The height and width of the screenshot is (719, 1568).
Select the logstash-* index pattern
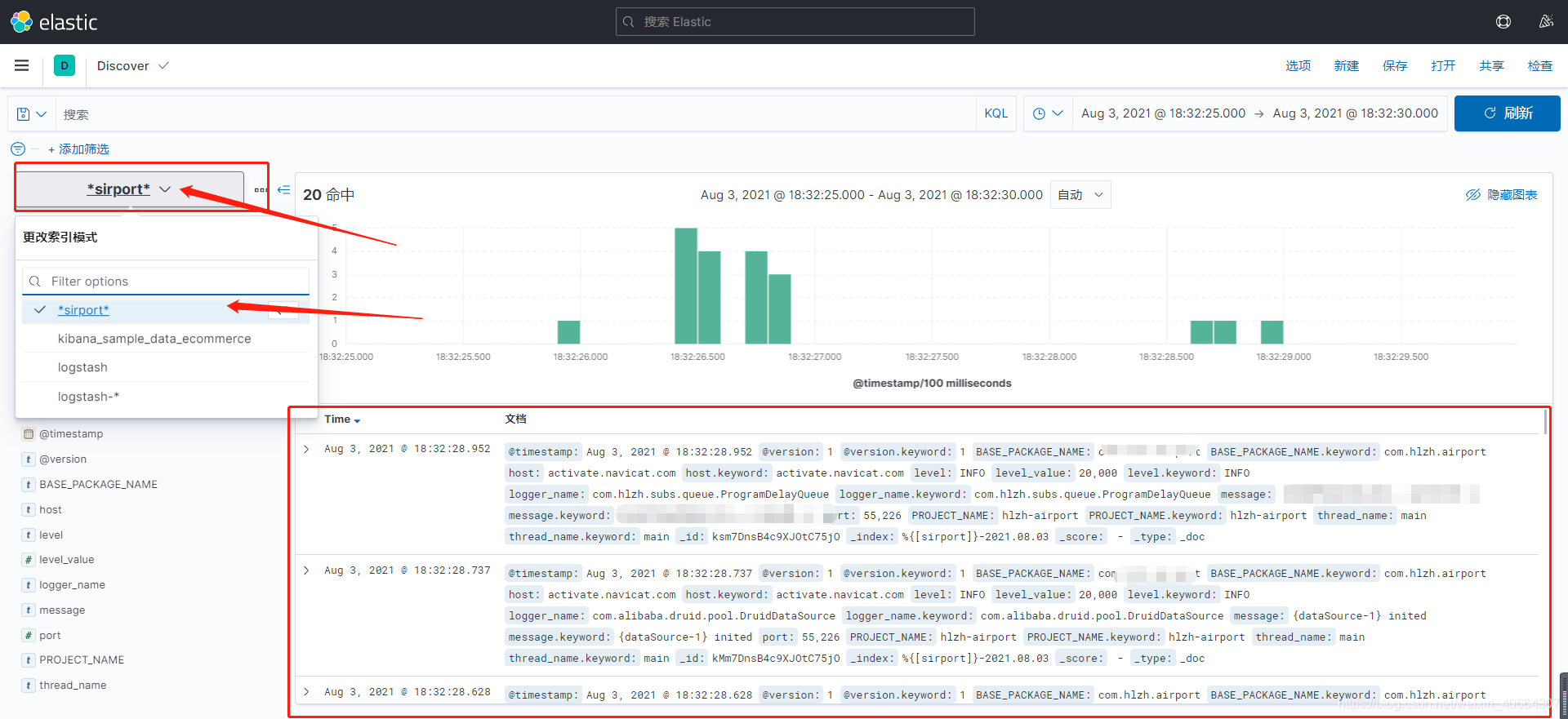pos(166,397)
